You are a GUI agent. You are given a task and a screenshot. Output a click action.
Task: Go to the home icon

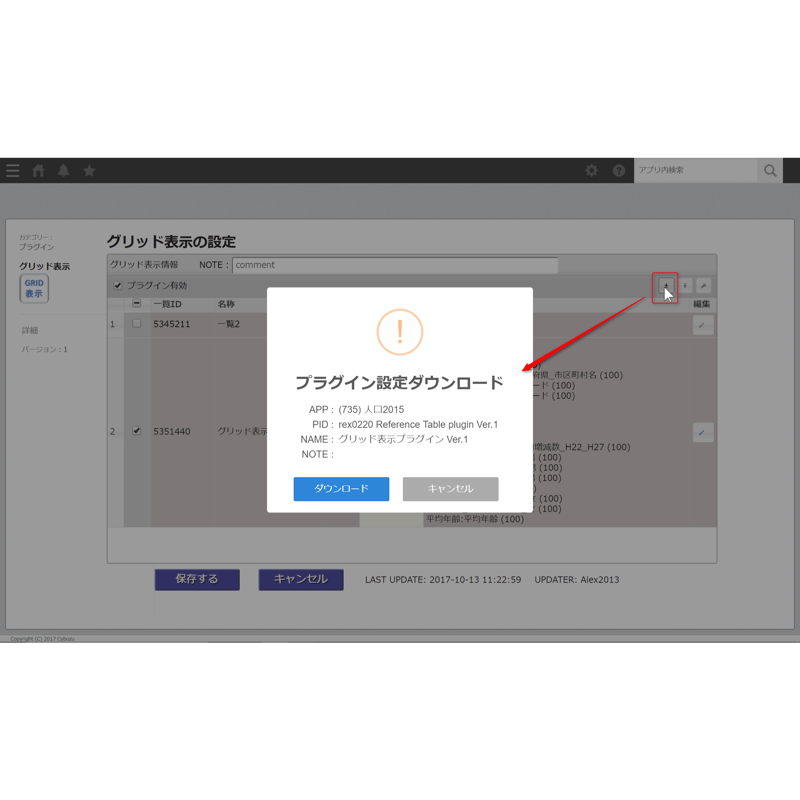click(38, 170)
